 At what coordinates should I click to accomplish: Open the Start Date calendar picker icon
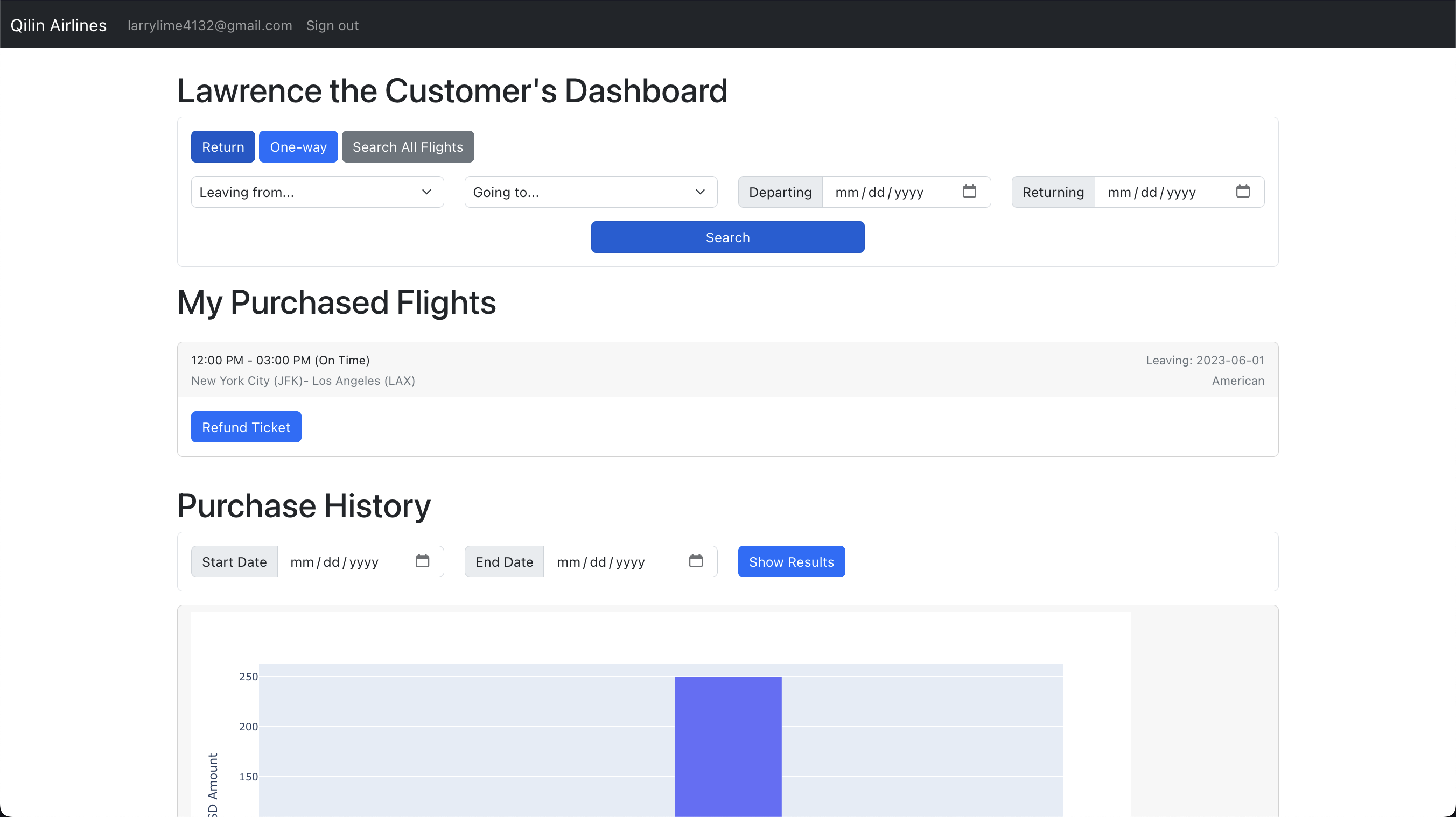(x=422, y=561)
